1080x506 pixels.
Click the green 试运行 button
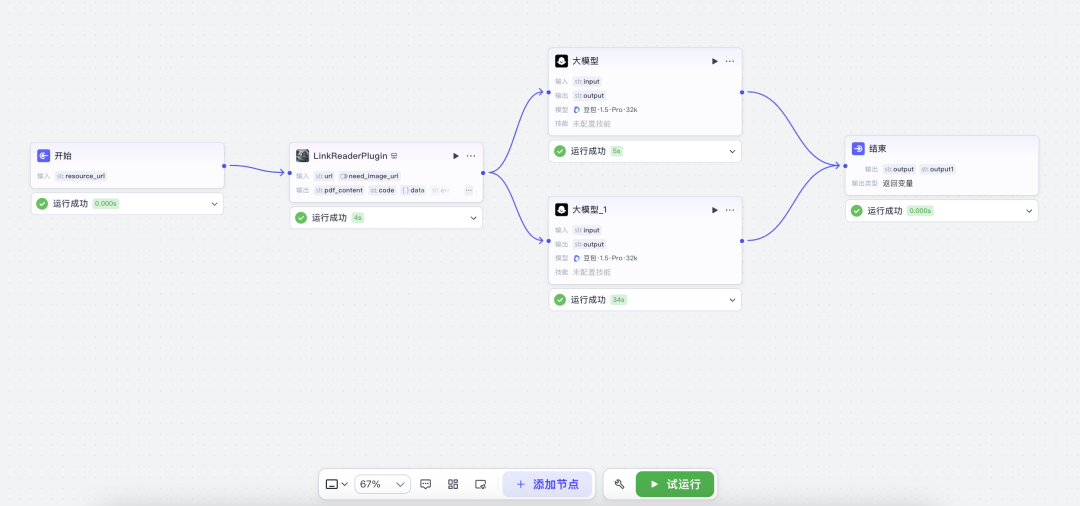coord(675,484)
